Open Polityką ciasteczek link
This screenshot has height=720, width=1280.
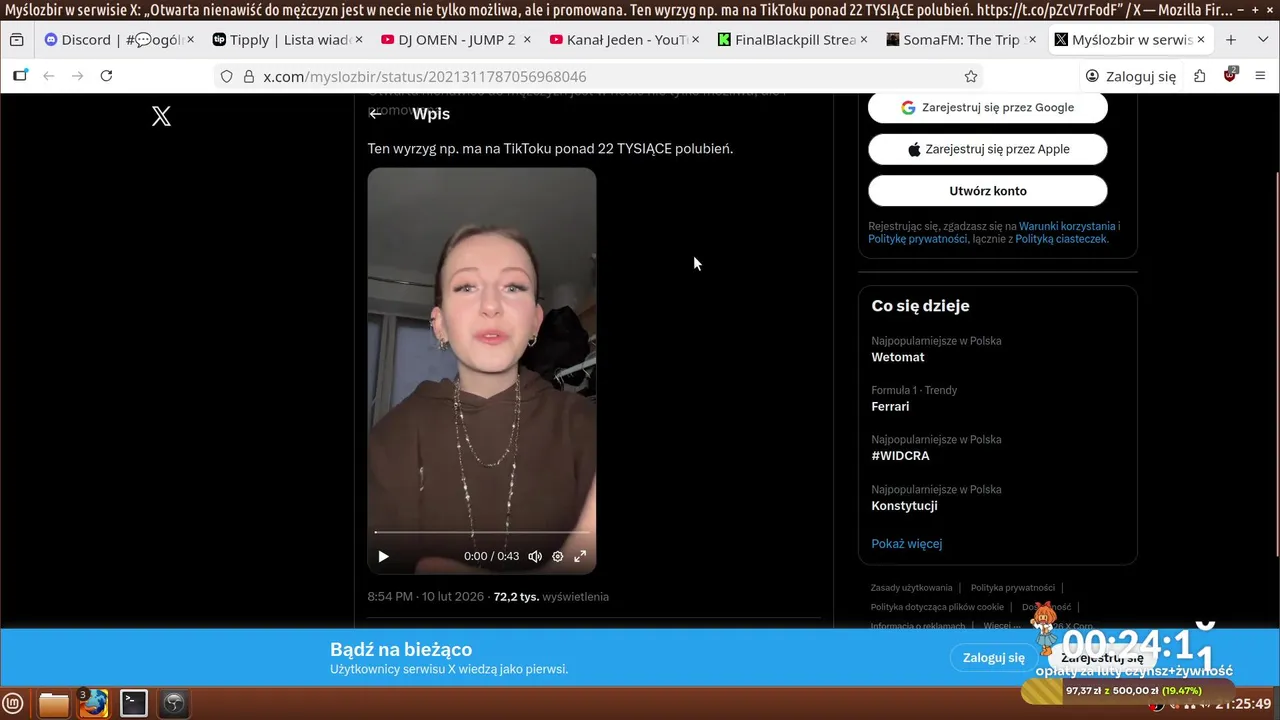click(x=1061, y=239)
